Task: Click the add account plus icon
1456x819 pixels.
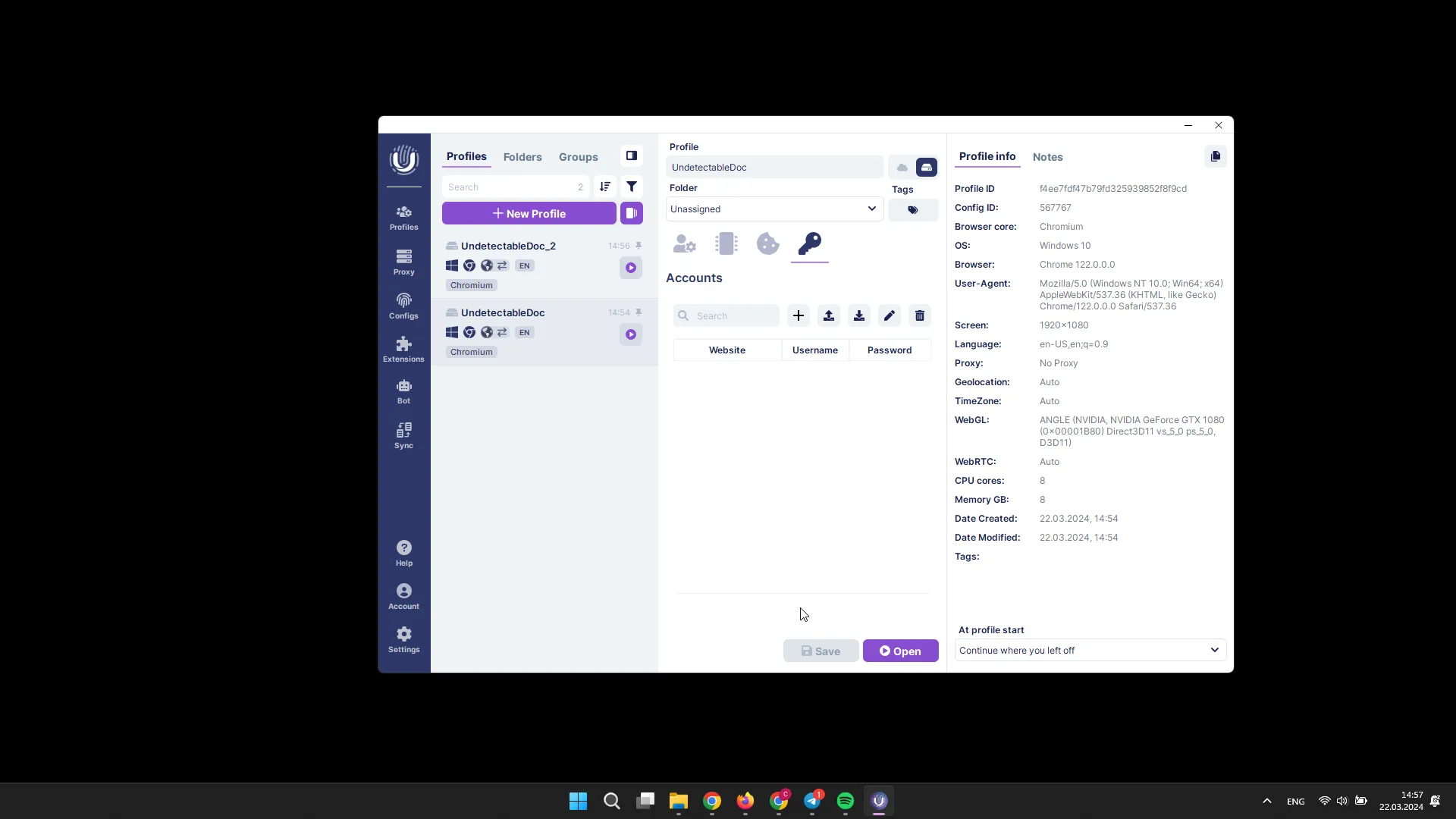Action: click(798, 315)
